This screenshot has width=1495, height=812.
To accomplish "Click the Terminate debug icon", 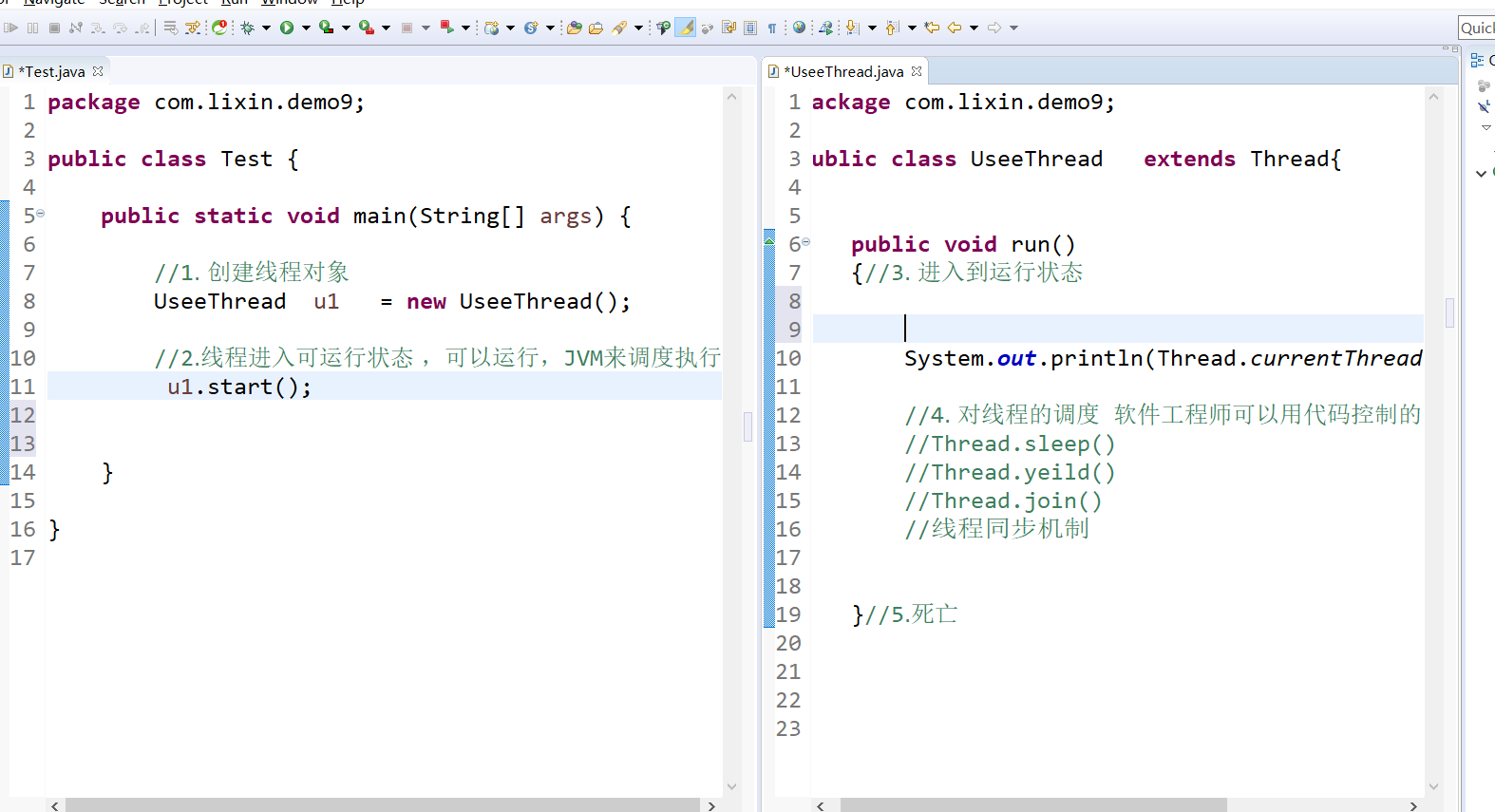I will click(54, 28).
